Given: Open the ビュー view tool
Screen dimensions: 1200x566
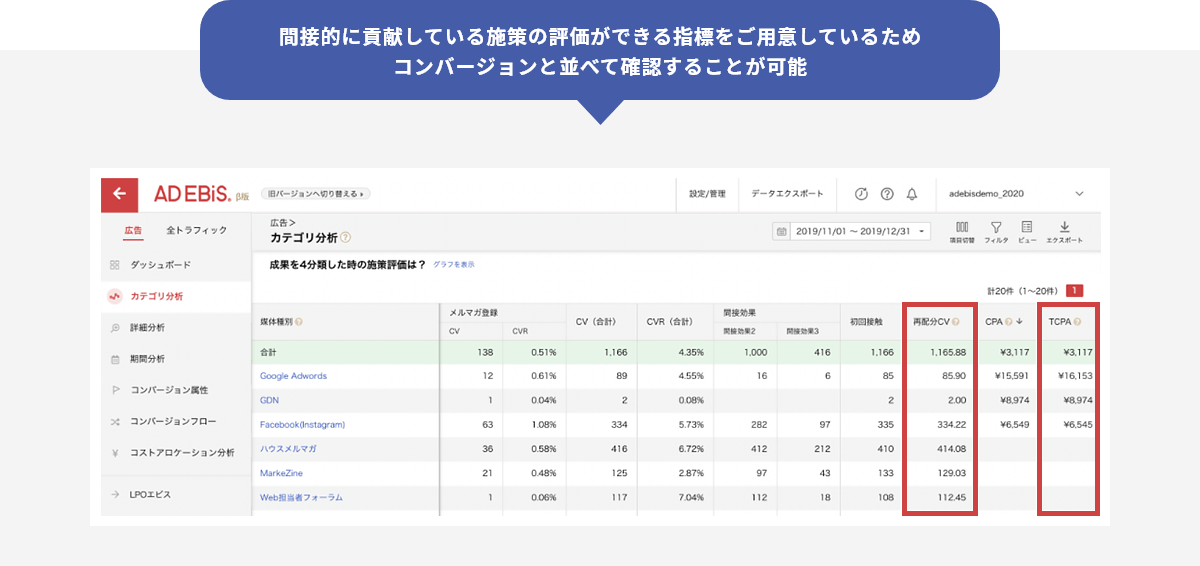Looking at the screenshot, I should point(1027,232).
